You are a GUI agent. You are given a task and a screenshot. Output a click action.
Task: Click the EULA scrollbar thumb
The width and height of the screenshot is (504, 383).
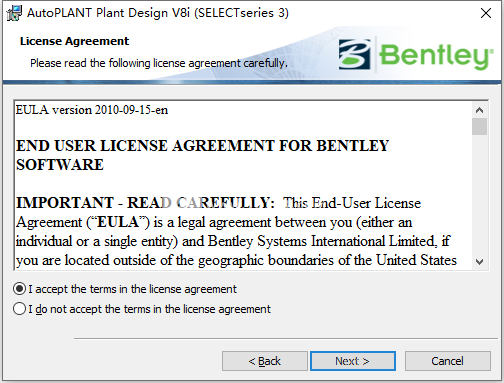[x=479, y=126]
